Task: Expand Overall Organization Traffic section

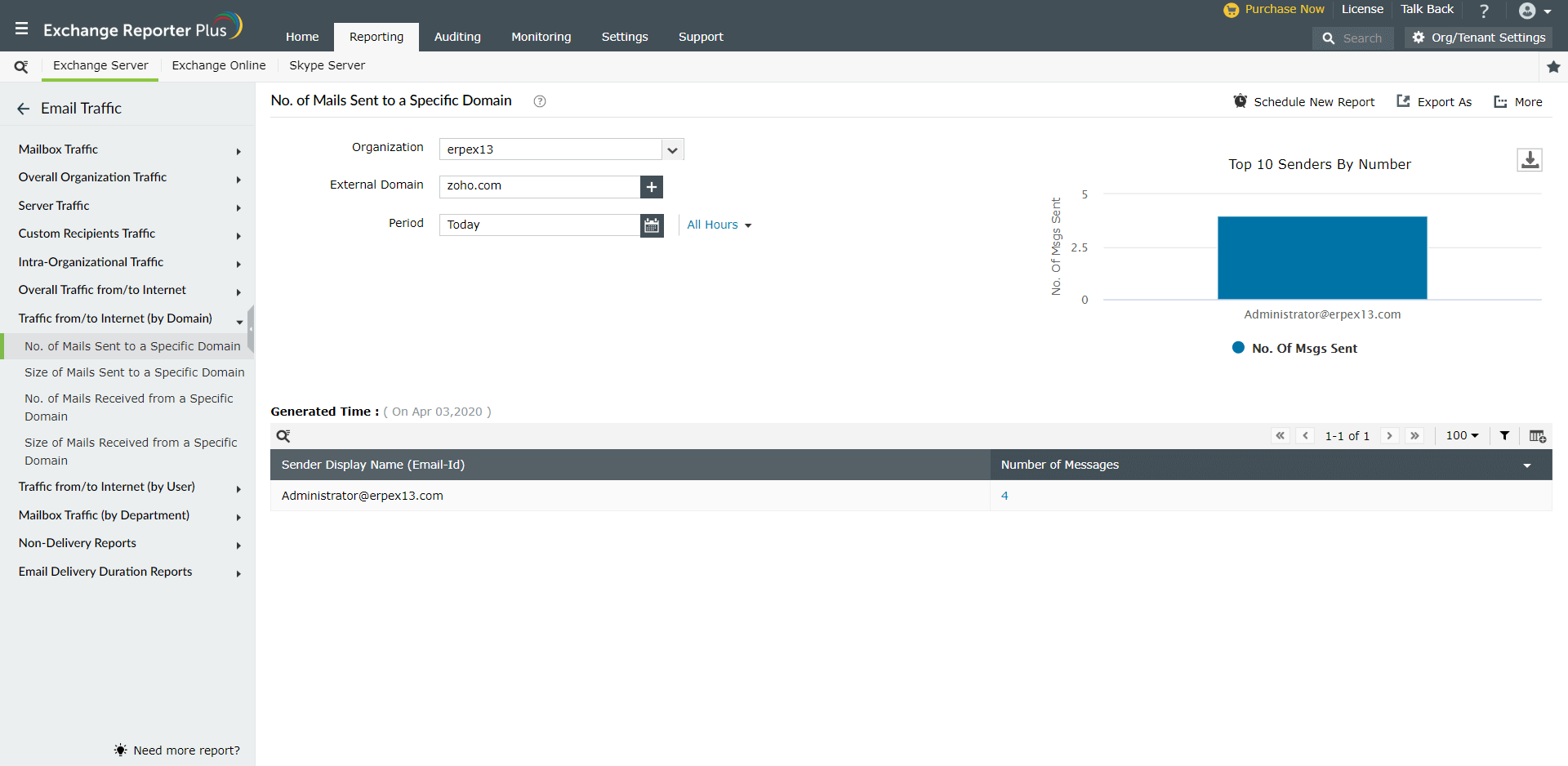Action: pos(238,179)
